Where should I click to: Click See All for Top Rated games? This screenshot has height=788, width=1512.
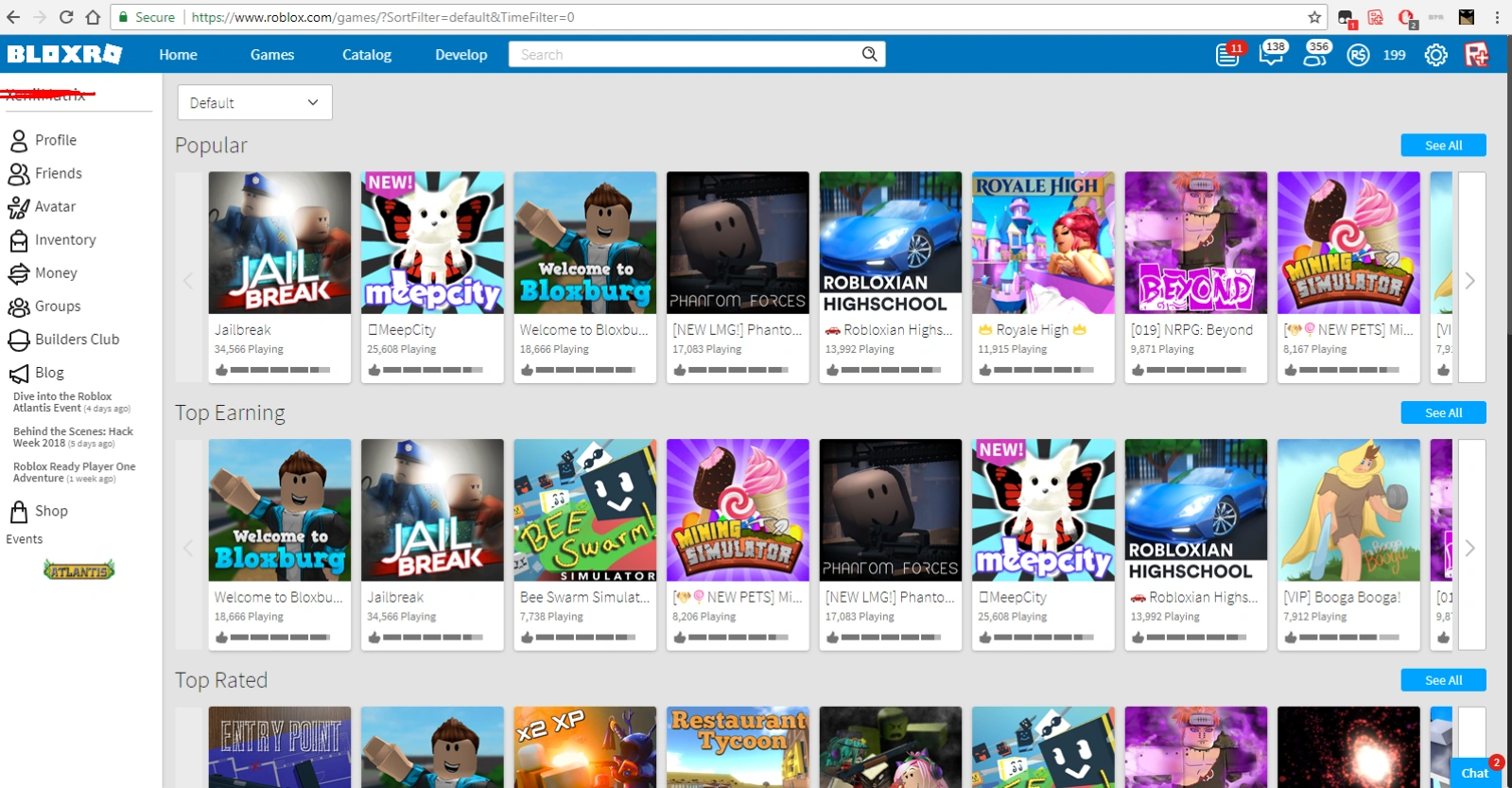1444,680
